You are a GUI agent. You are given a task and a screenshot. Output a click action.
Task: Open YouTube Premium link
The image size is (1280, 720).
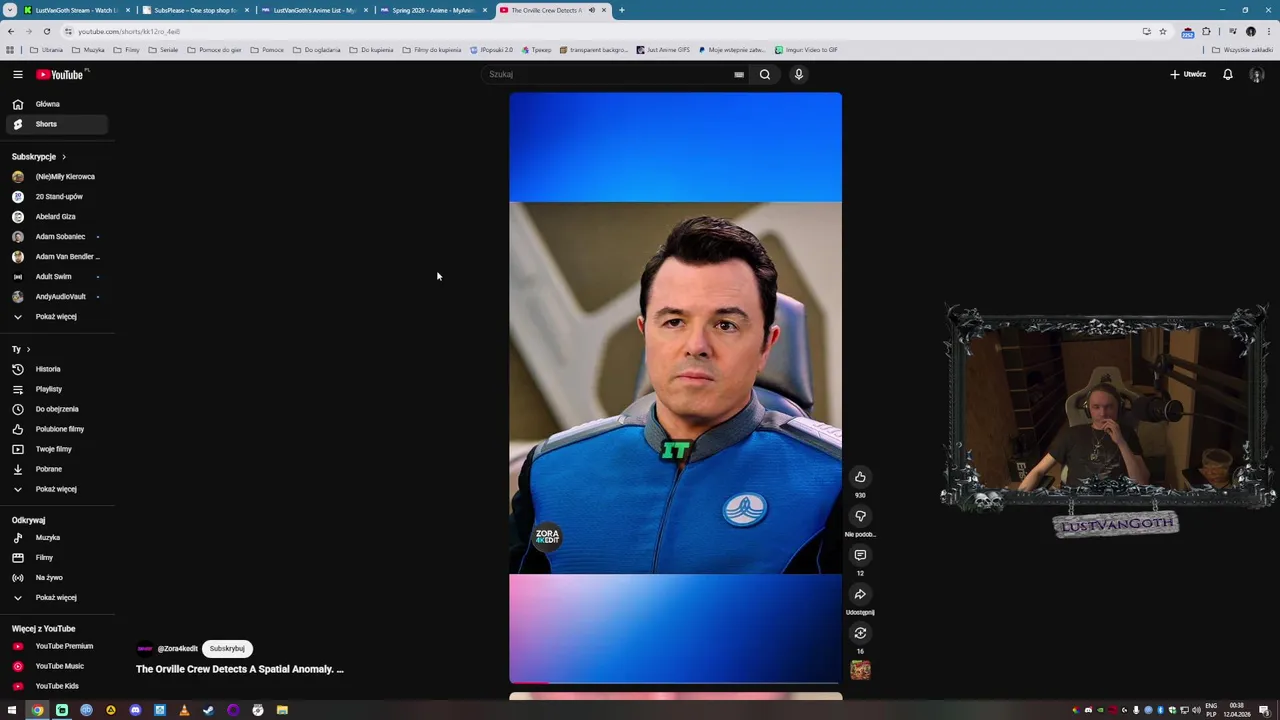(x=56, y=646)
